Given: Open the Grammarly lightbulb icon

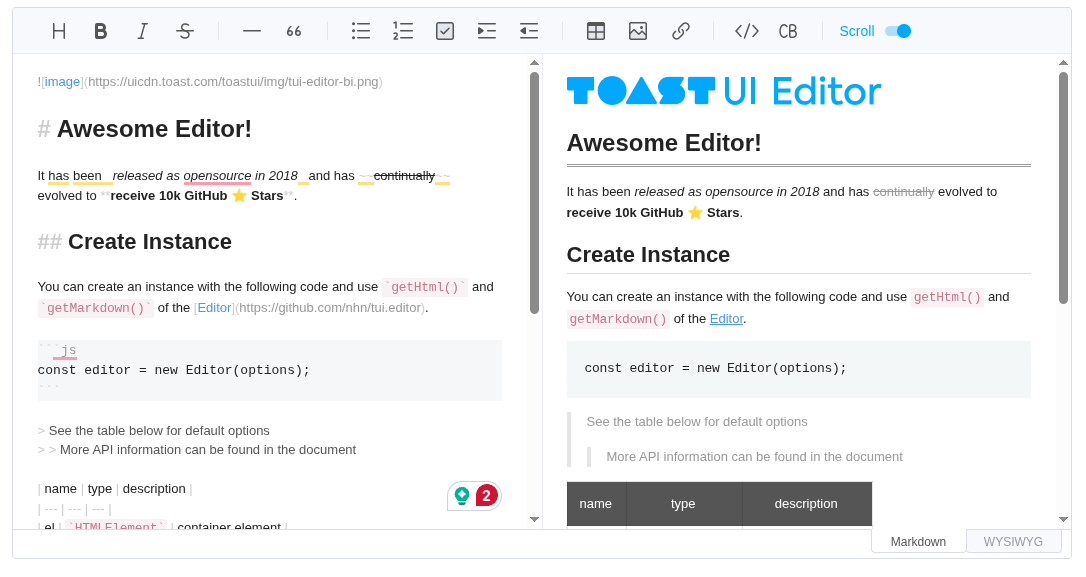Looking at the screenshot, I should click(462, 495).
